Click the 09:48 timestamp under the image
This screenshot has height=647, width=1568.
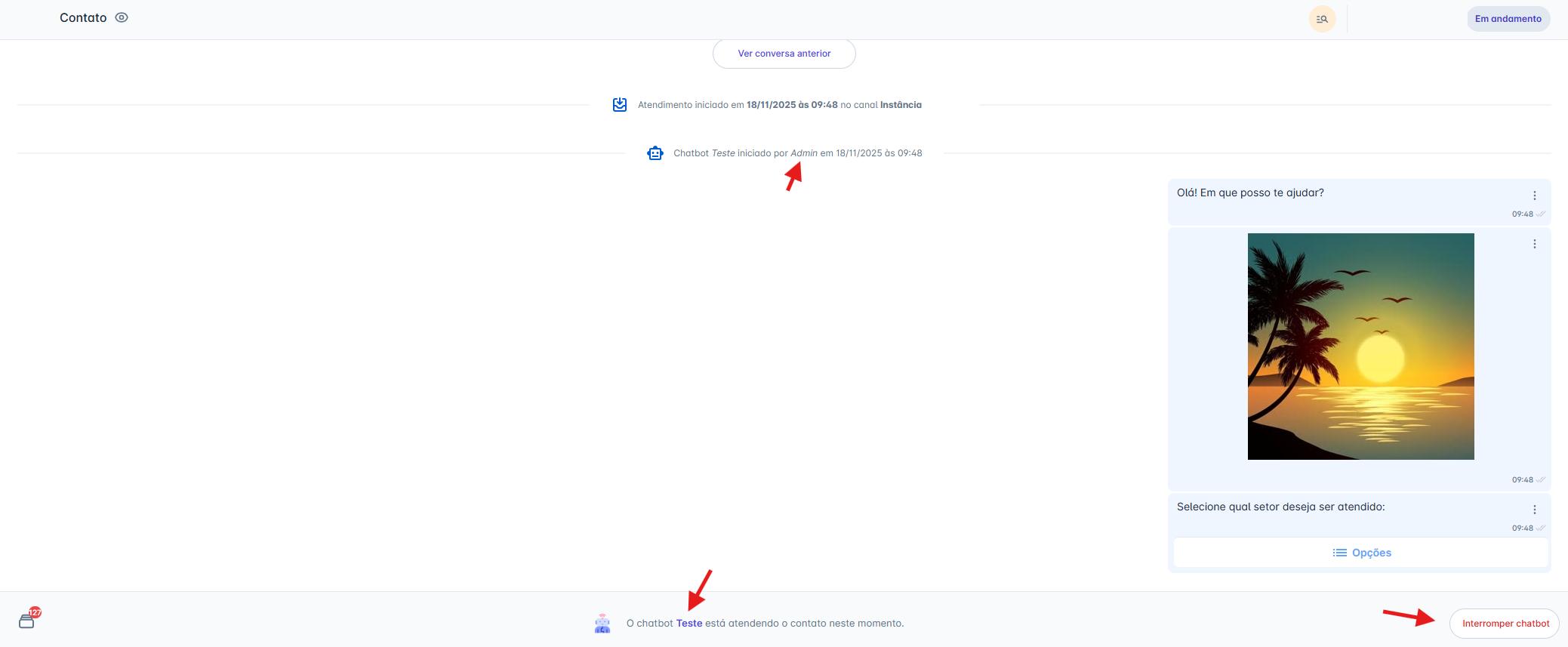pos(1522,480)
